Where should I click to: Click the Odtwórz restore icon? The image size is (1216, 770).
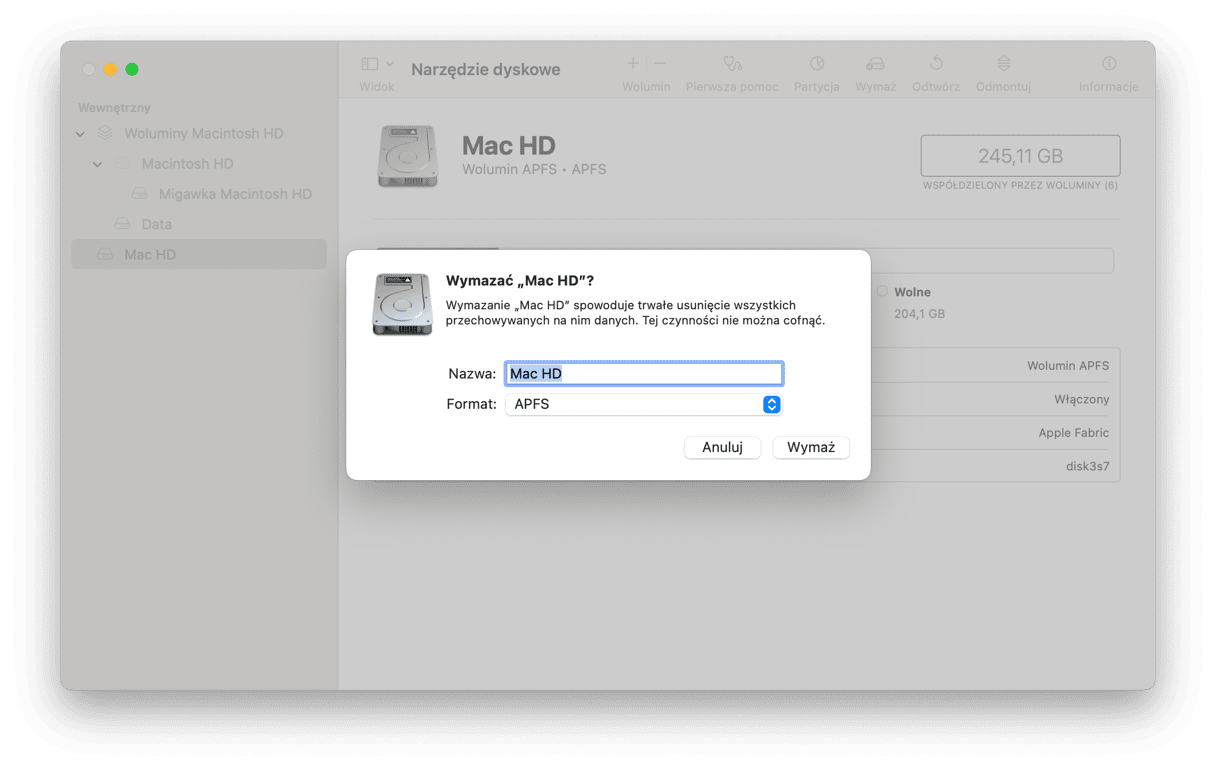pyautogui.click(x=936, y=64)
